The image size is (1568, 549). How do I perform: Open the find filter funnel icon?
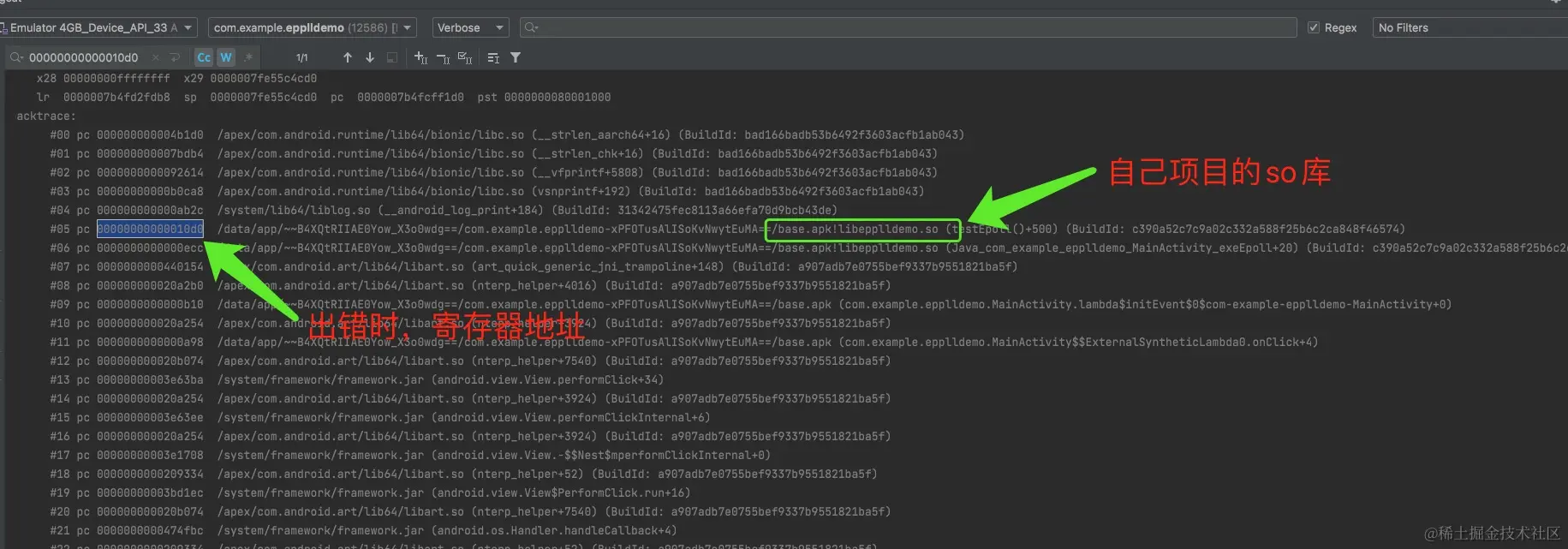(x=516, y=57)
